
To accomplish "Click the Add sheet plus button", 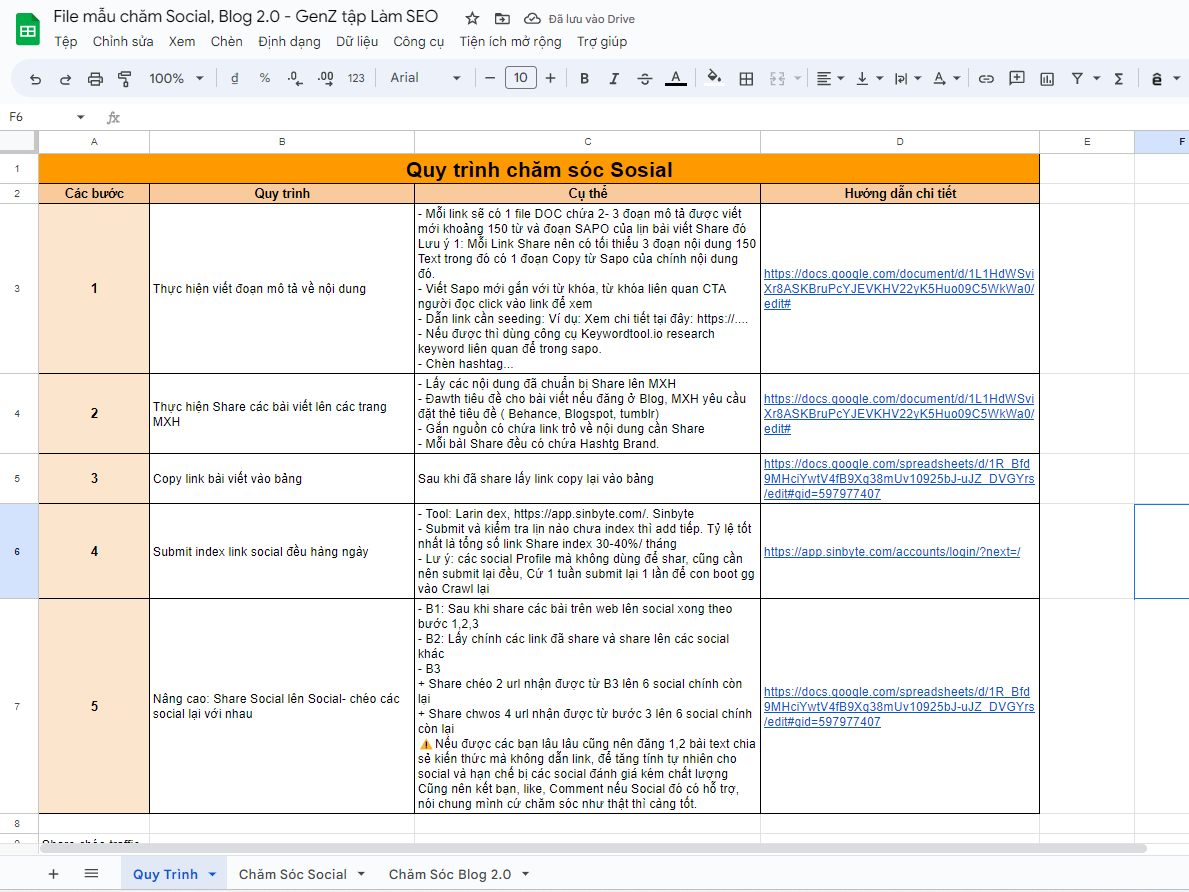I will pos(53,874).
